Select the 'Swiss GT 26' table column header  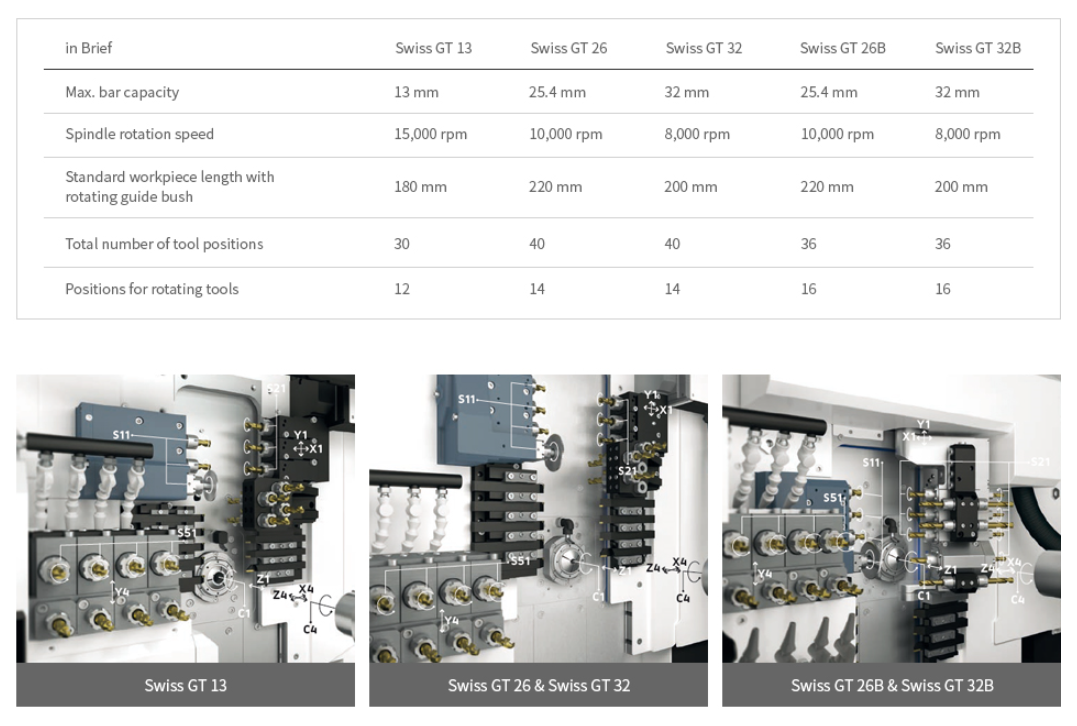coord(569,48)
